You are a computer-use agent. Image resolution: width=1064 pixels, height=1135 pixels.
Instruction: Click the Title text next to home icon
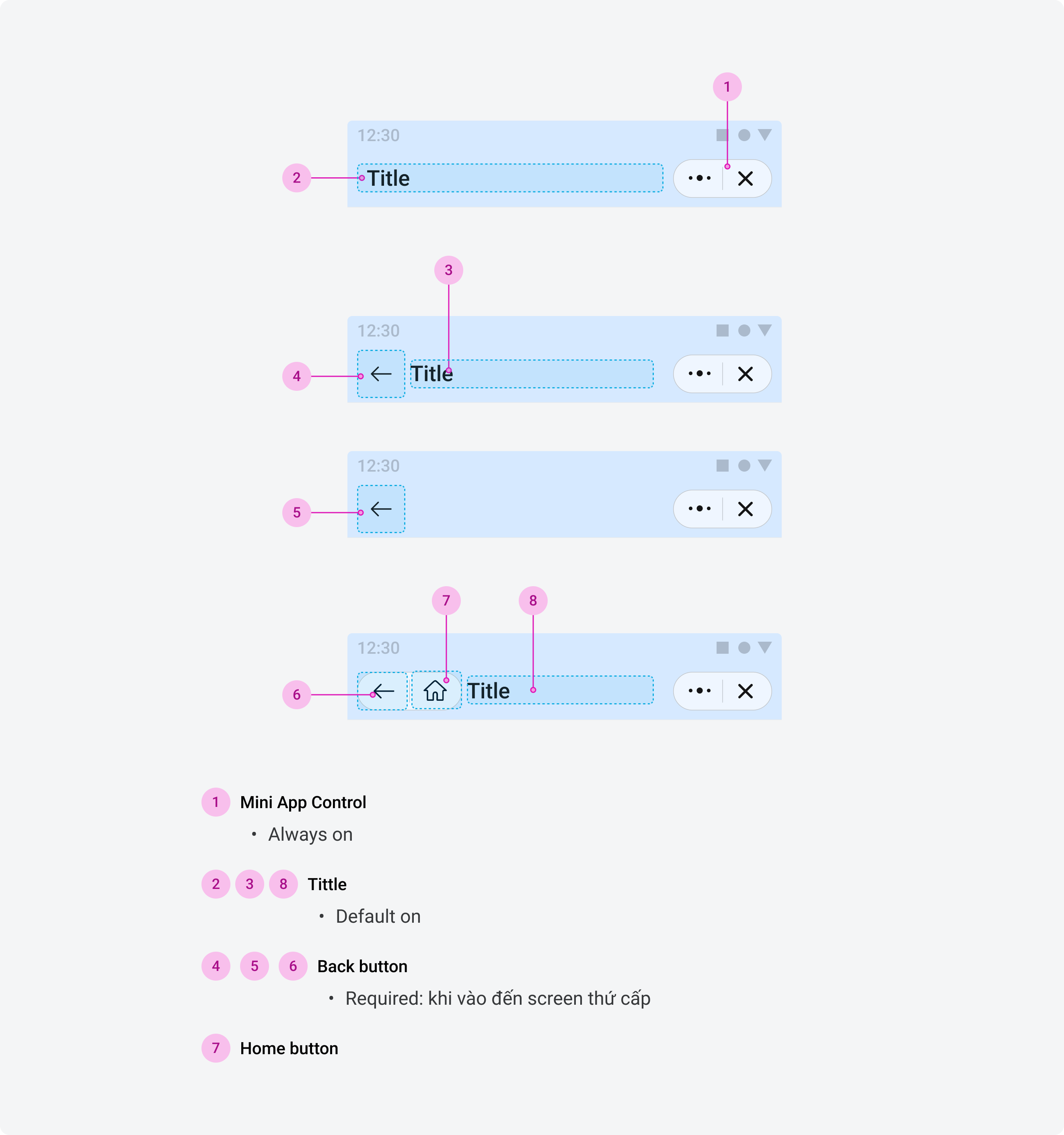[488, 691]
